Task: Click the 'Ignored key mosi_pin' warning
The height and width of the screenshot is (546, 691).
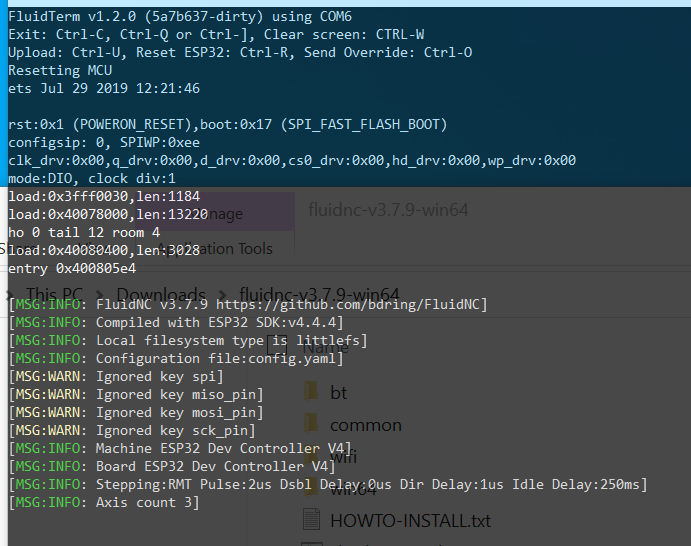Action: coord(136,412)
